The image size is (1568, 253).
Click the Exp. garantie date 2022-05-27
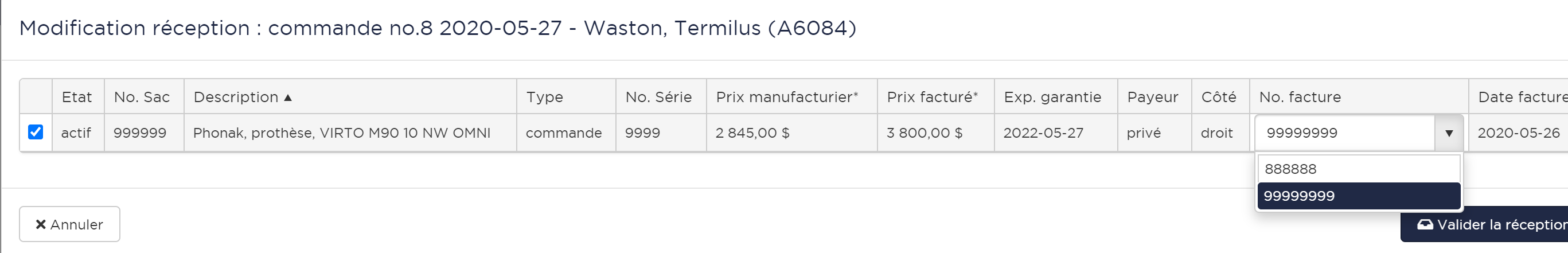pos(1043,133)
